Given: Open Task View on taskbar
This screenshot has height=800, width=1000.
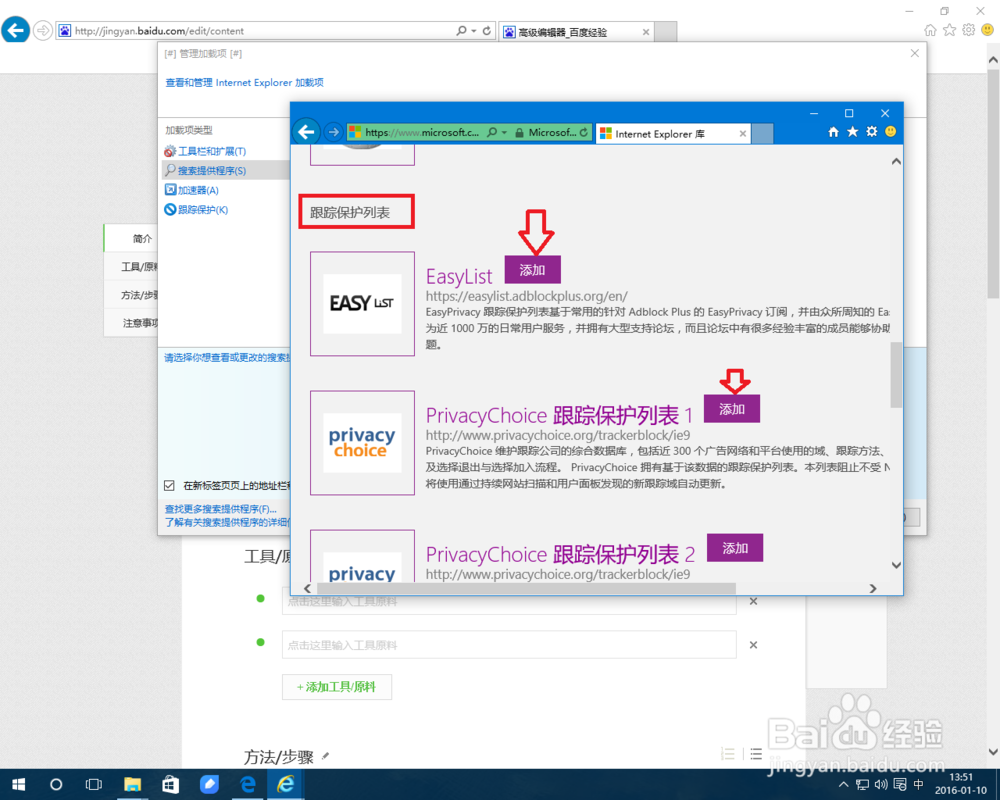Looking at the screenshot, I should pos(94,784).
